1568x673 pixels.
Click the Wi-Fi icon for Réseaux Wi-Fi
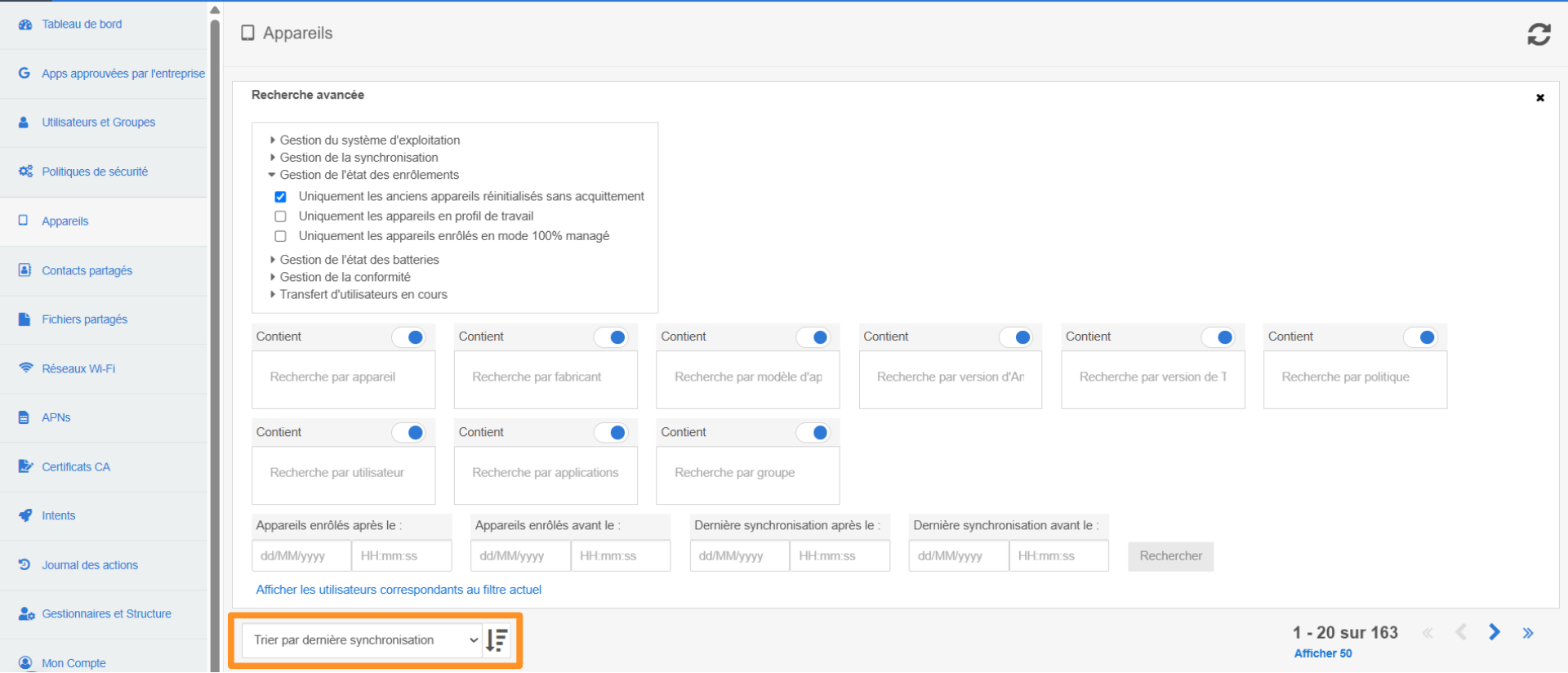pos(25,368)
